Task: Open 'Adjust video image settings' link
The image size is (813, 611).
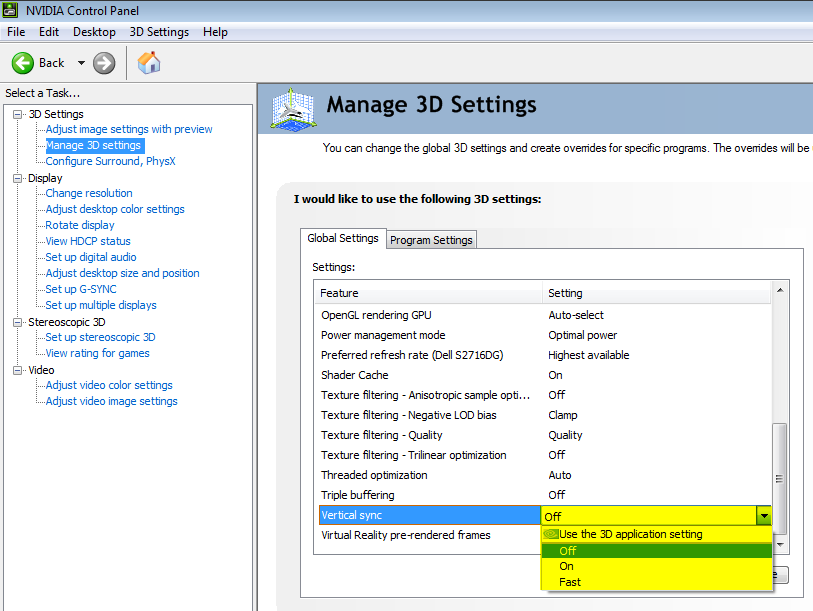Action: pyautogui.click(x=111, y=401)
